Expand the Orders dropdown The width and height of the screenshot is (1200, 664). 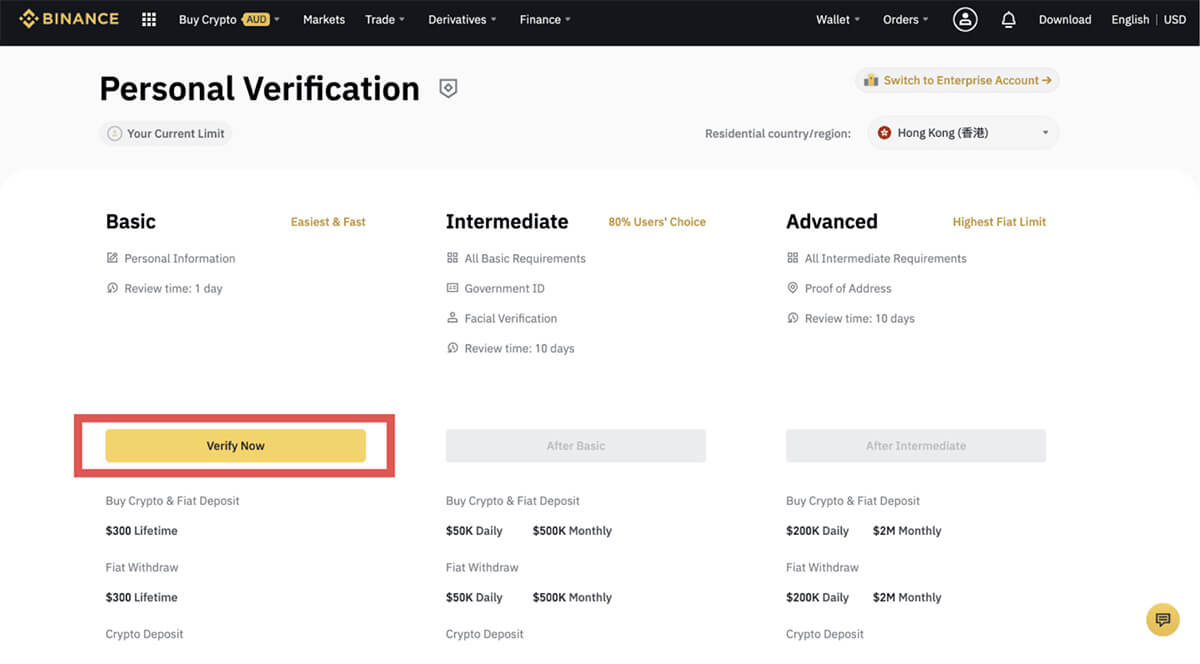click(905, 19)
